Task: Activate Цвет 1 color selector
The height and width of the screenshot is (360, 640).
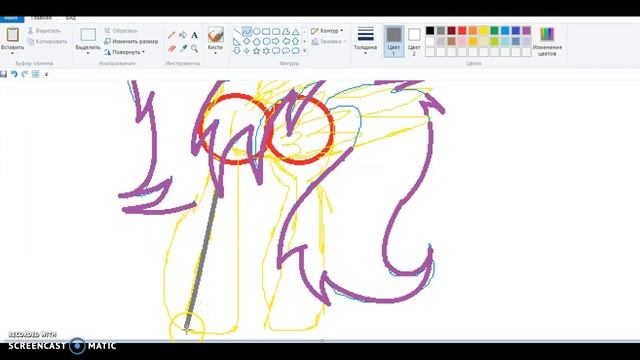Action: click(x=394, y=41)
